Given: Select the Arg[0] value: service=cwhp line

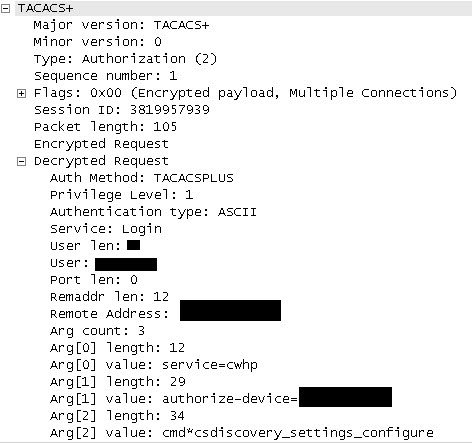Looking at the screenshot, I should tap(154, 365).
